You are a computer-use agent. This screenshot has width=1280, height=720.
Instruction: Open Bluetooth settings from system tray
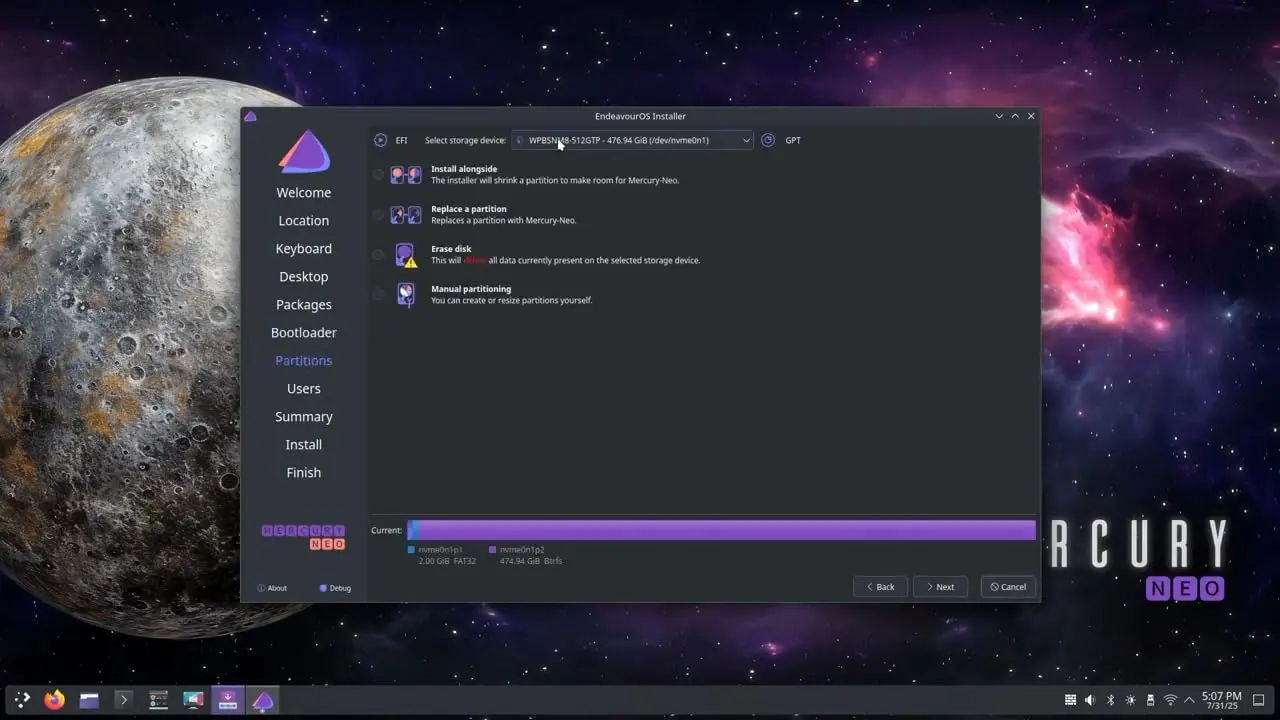point(1110,700)
